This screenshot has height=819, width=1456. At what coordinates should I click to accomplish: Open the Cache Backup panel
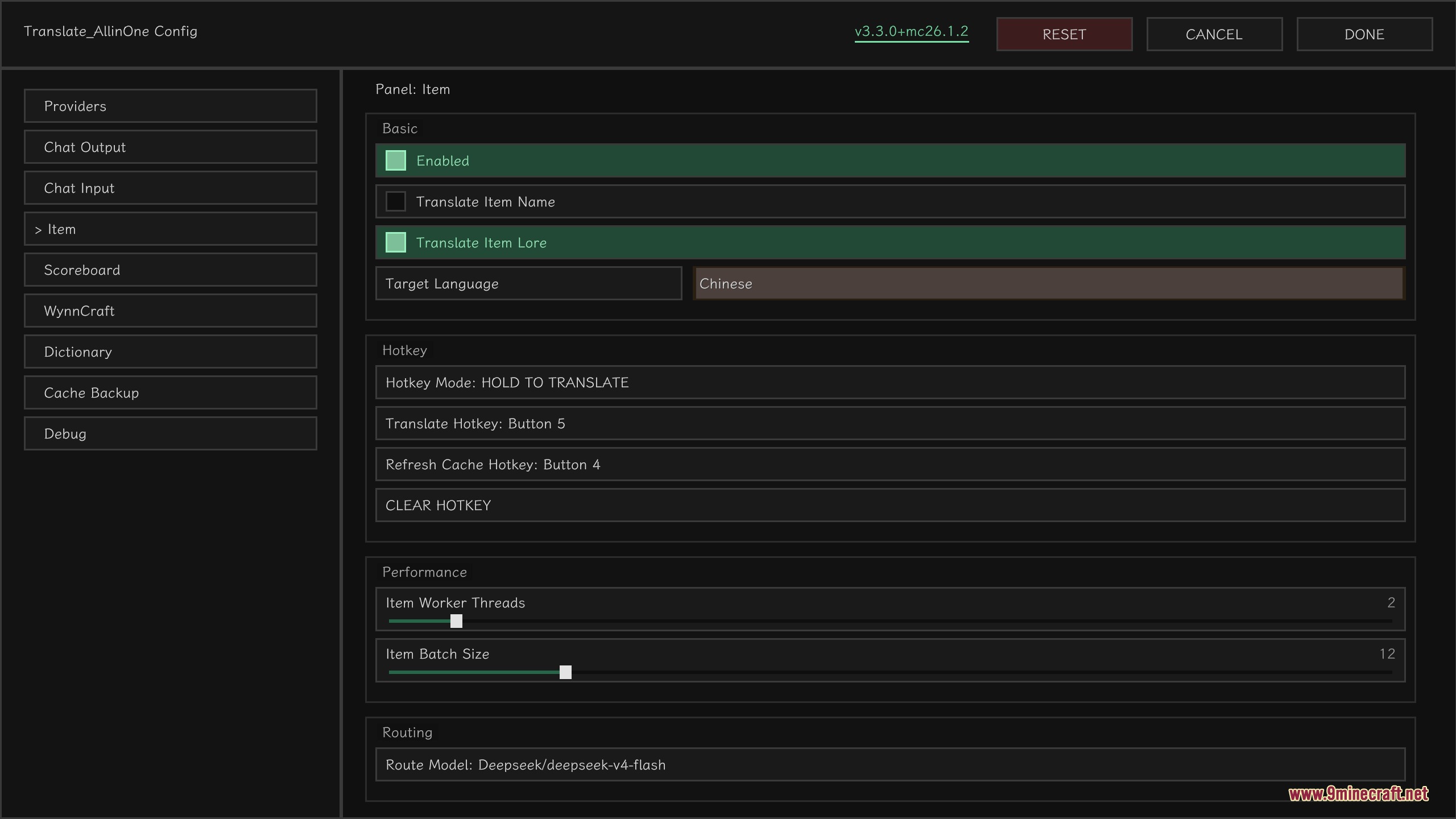point(170,392)
